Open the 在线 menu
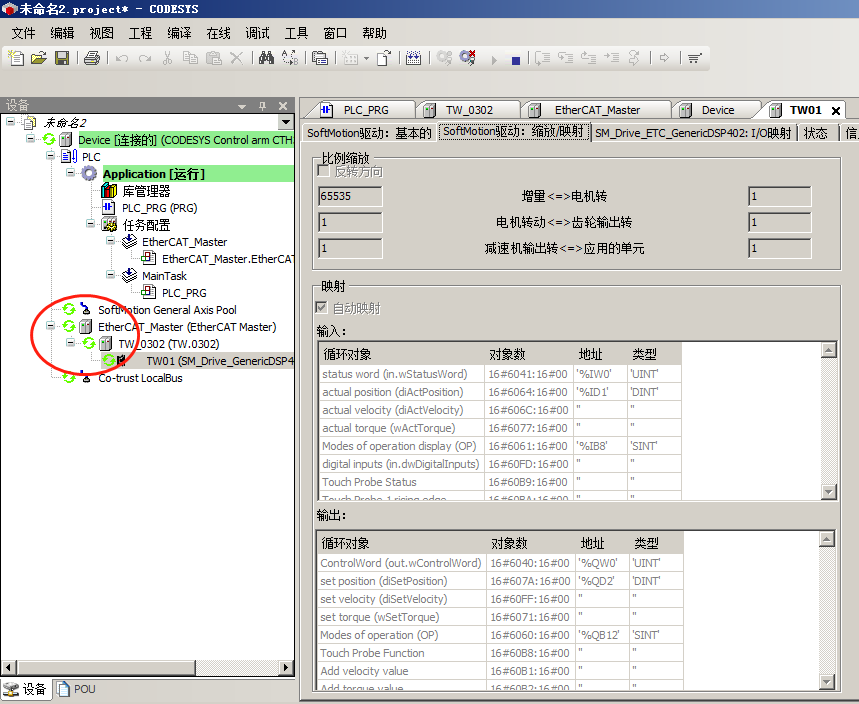The width and height of the screenshot is (859, 704). 218,33
